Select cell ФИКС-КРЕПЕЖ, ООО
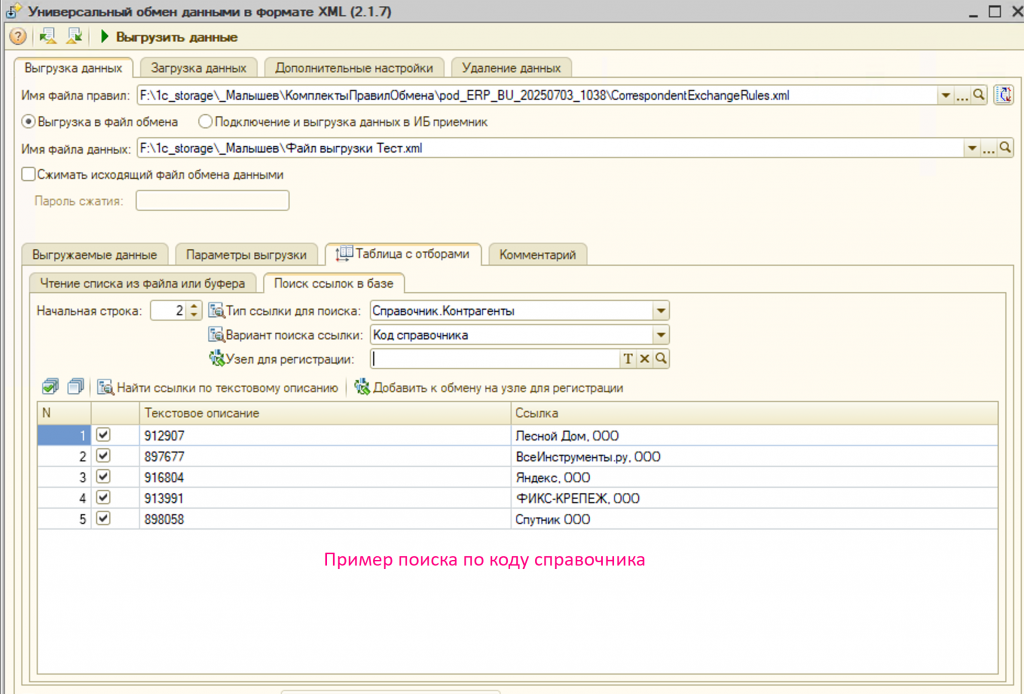The height and width of the screenshot is (694, 1024). [754, 498]
